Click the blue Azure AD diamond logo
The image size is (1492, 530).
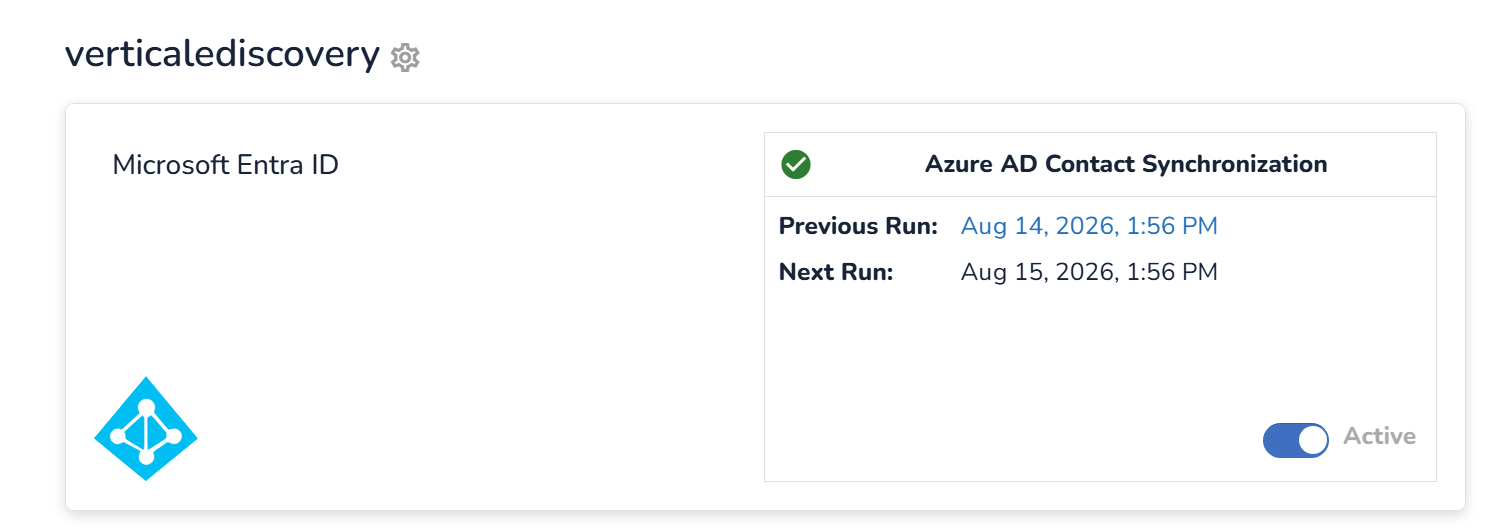146,429
